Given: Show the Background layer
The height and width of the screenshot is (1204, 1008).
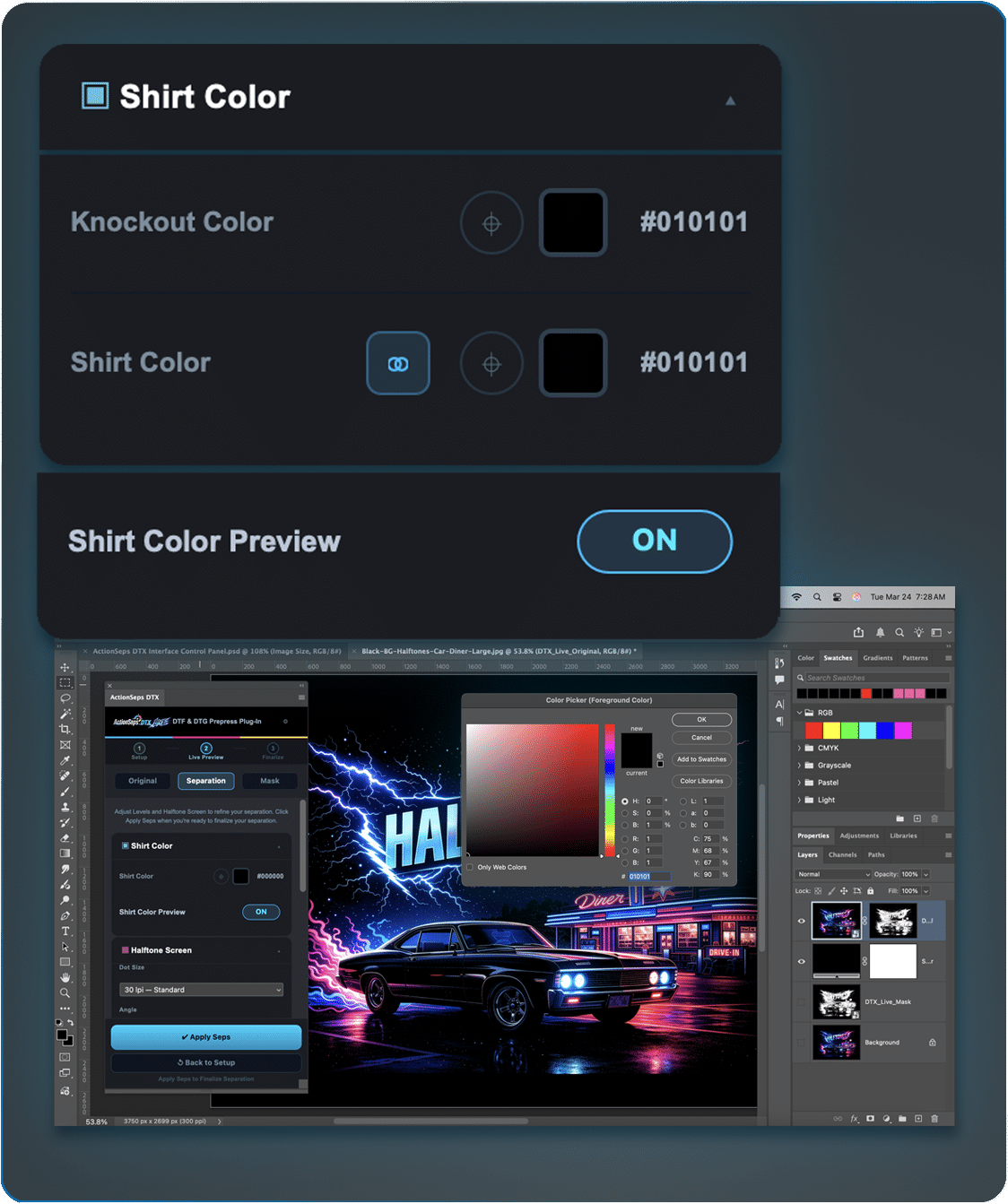Looking at the screenshot, I should pos(802,1042).
